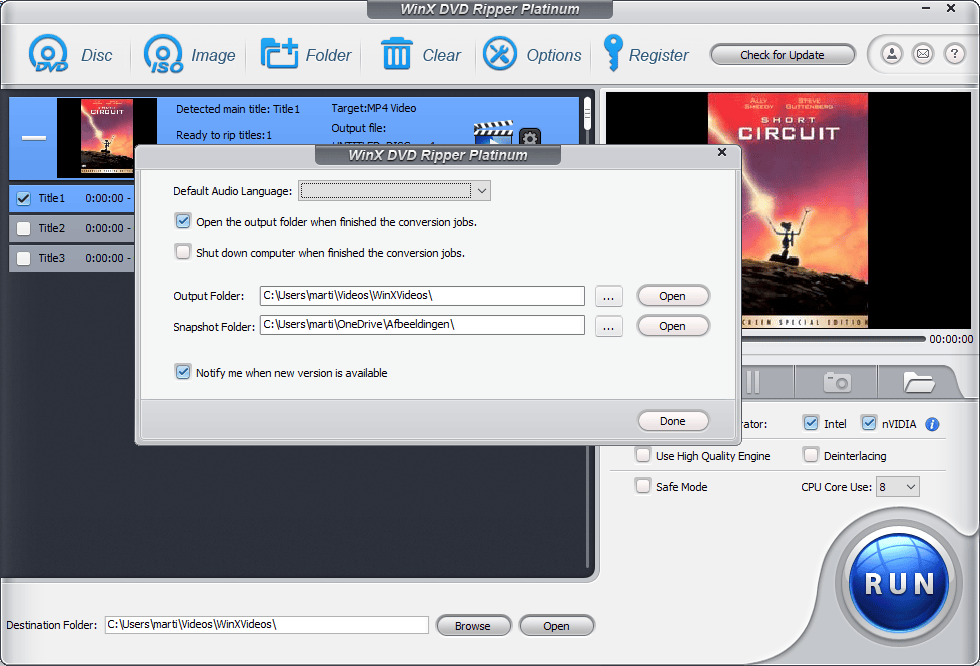Viewport: 980px width, 666px height.
Task: Show hardware accelerator info icon
Action: (932, 424)
